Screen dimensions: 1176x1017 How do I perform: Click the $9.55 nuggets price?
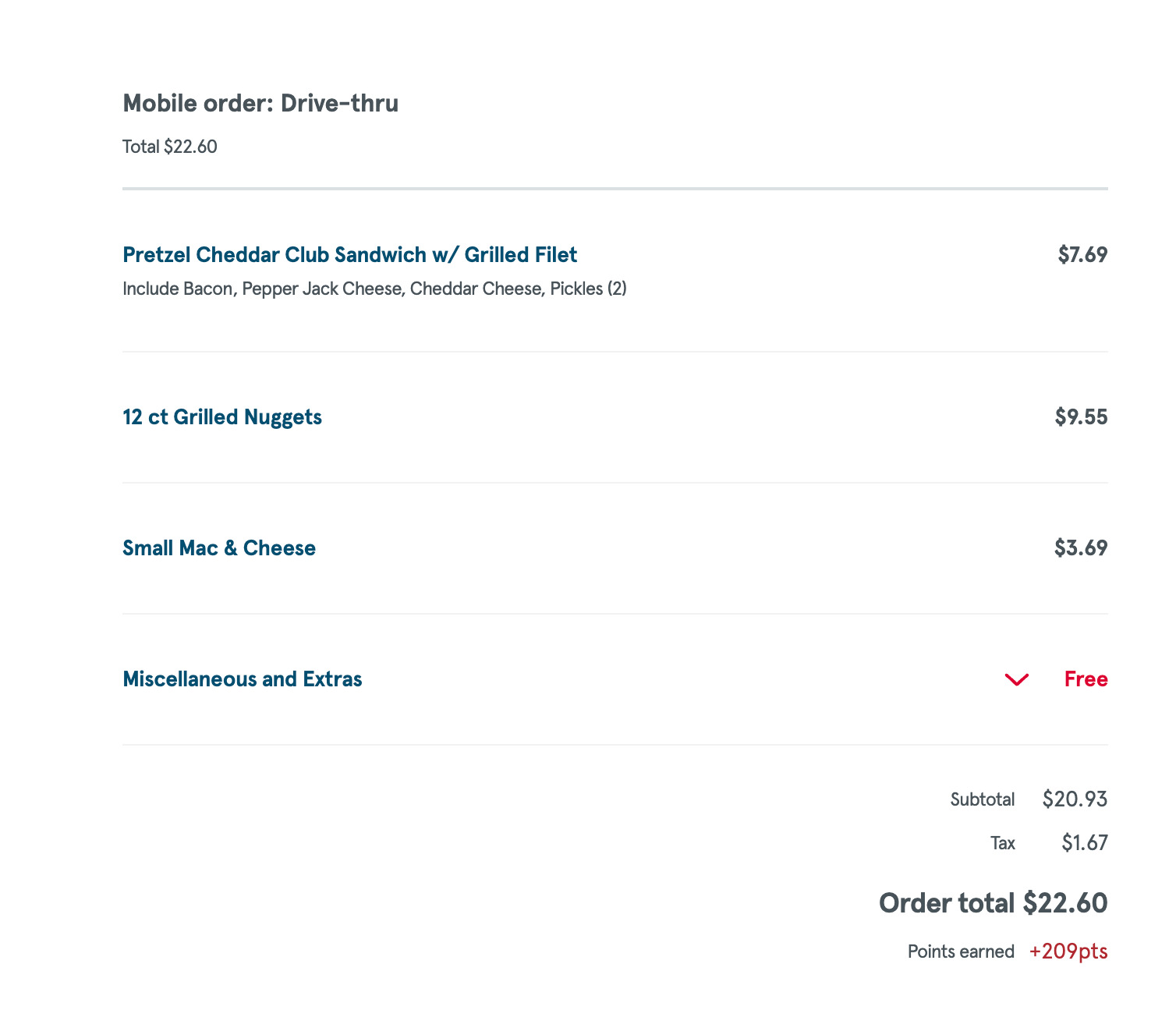[1081, 417]
